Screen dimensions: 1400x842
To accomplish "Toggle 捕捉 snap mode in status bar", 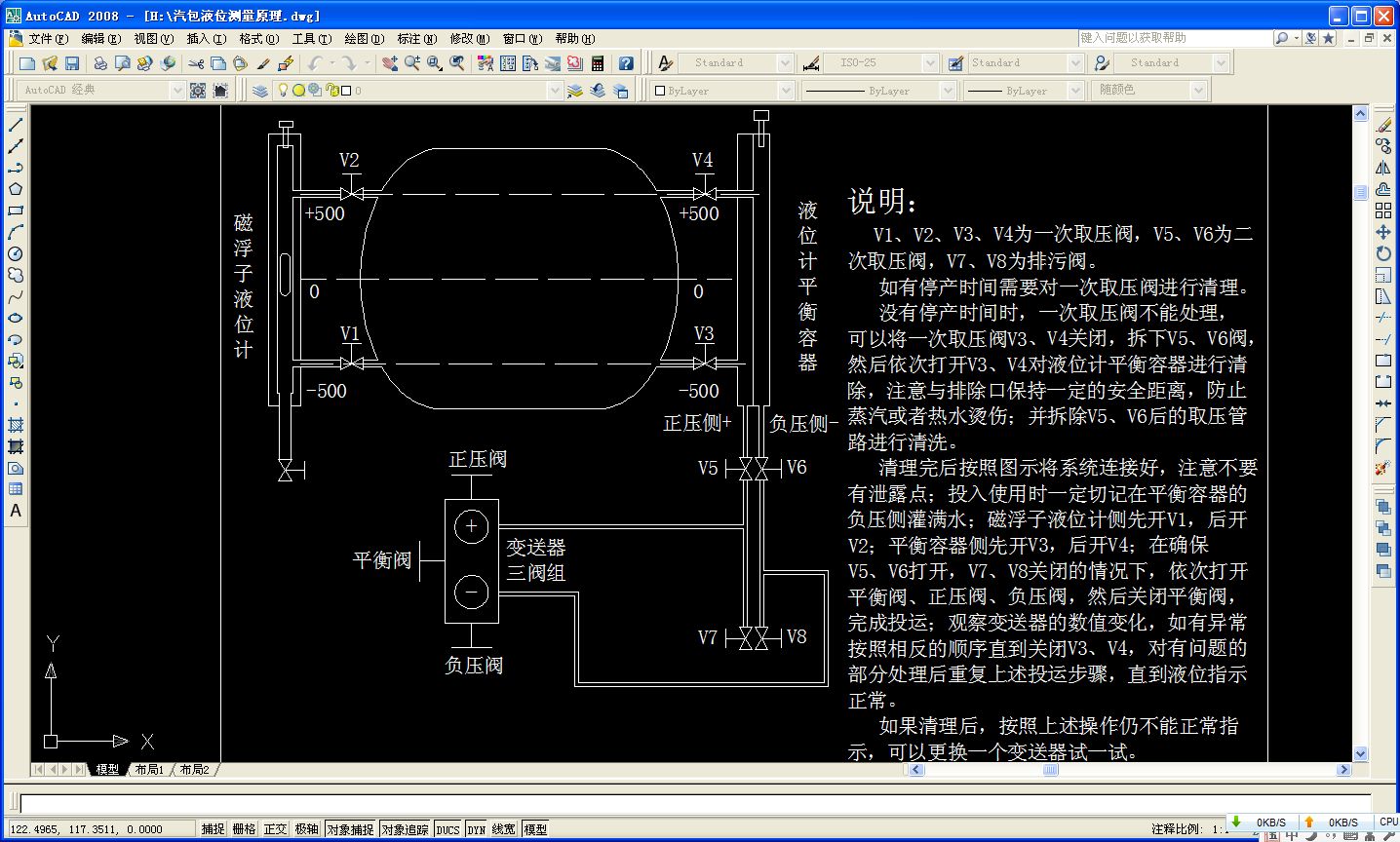I will (x=213, y=829).
